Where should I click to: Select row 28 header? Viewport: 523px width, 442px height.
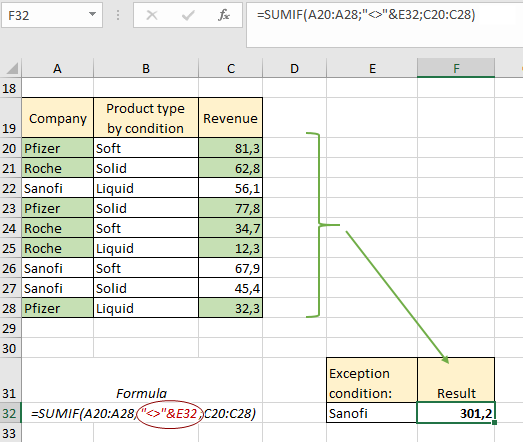click(10, 308)
